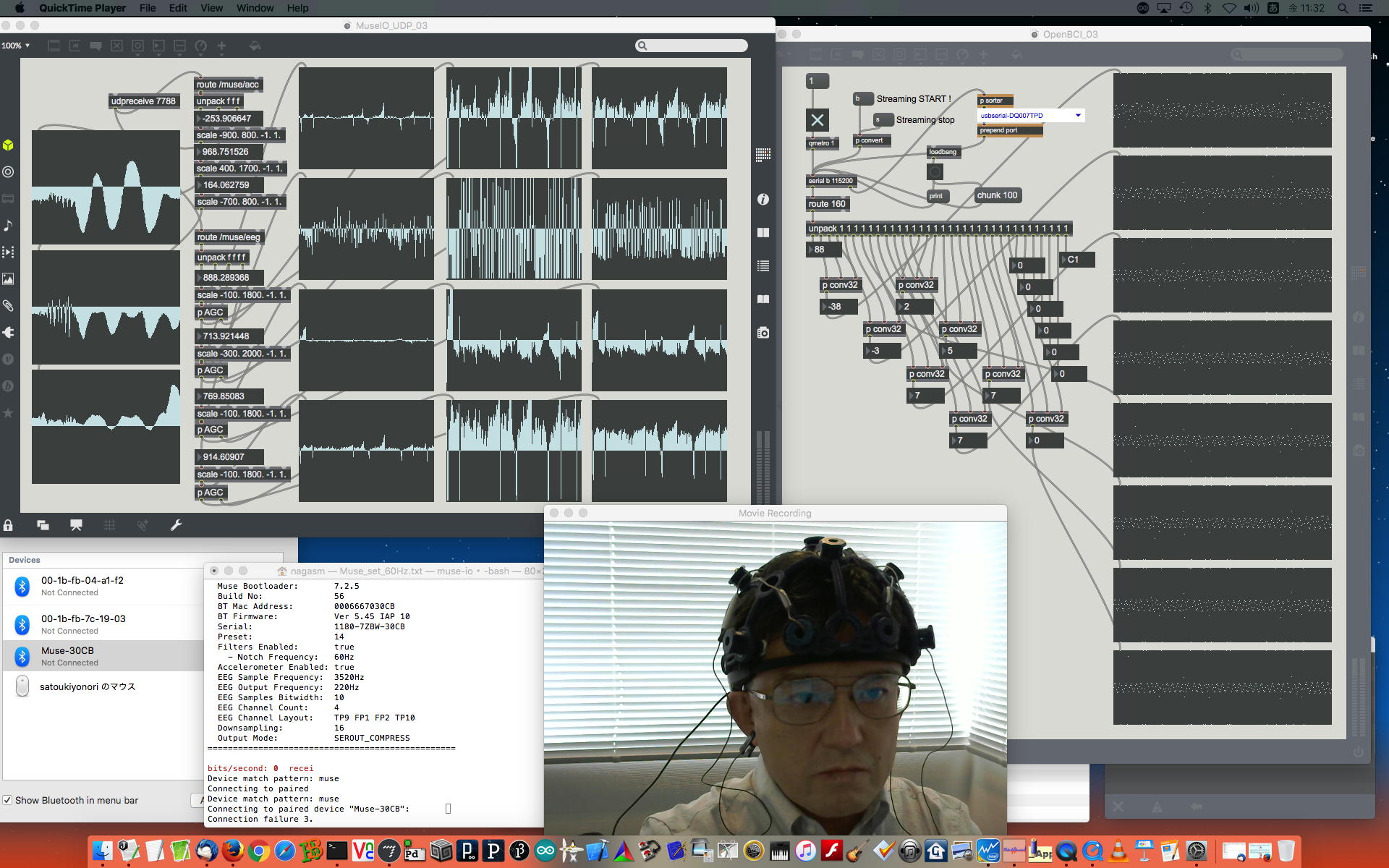This screenshot has width=1389, height=868.
Task: Open the wrench patcher inspector tool
Action: pos(176,525)
